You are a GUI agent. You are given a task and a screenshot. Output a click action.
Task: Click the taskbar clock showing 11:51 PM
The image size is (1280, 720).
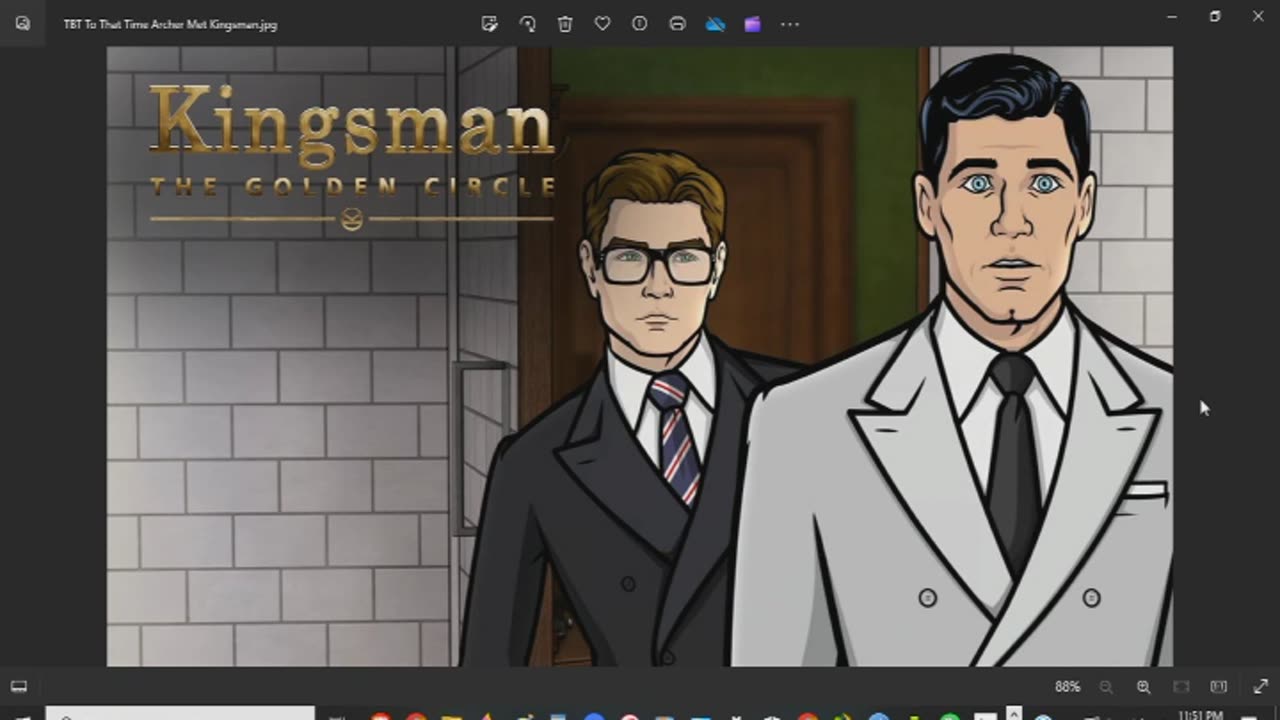point(1200,715)
